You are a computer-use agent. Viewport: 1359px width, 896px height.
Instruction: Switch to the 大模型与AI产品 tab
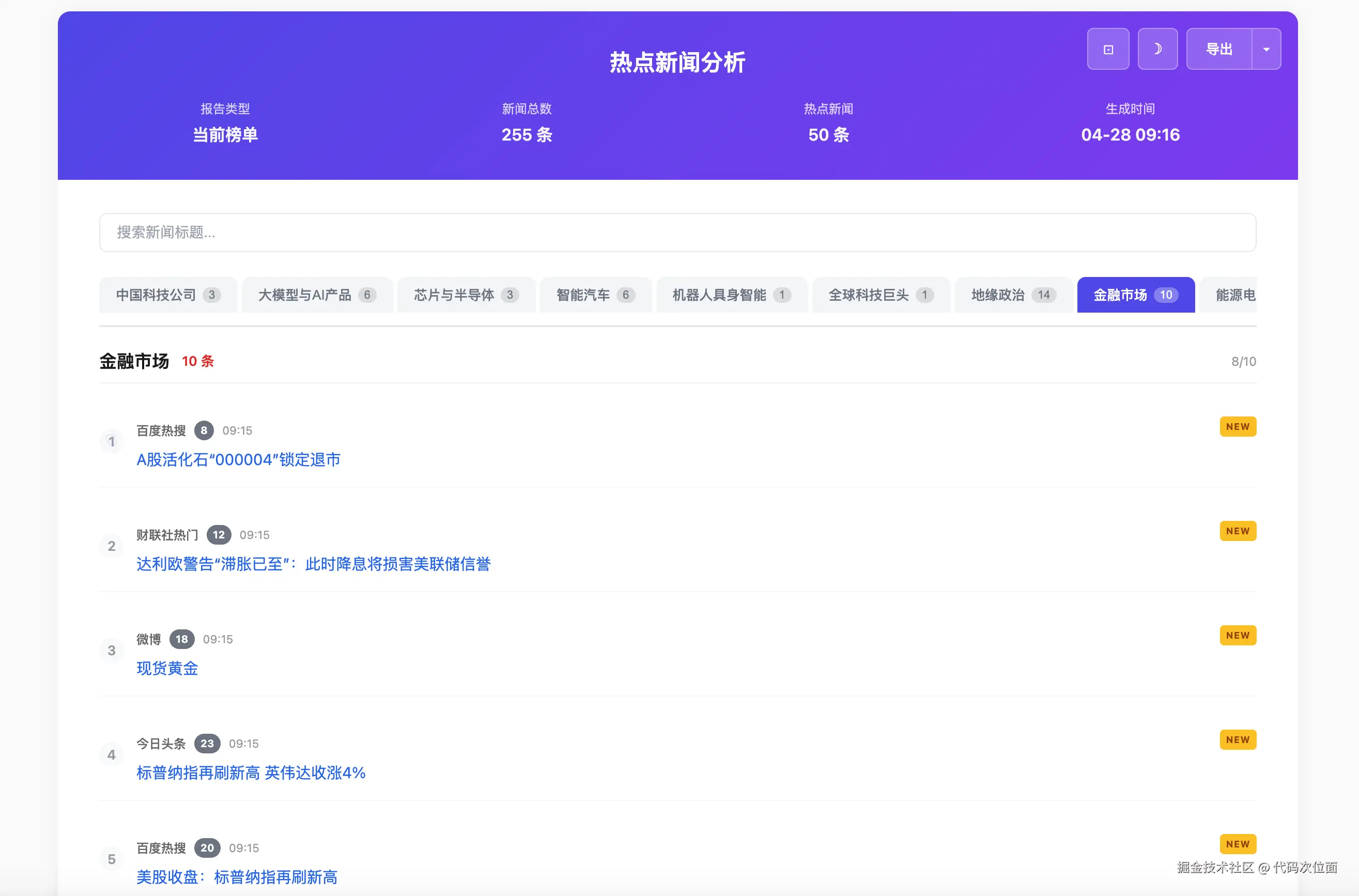317,295
